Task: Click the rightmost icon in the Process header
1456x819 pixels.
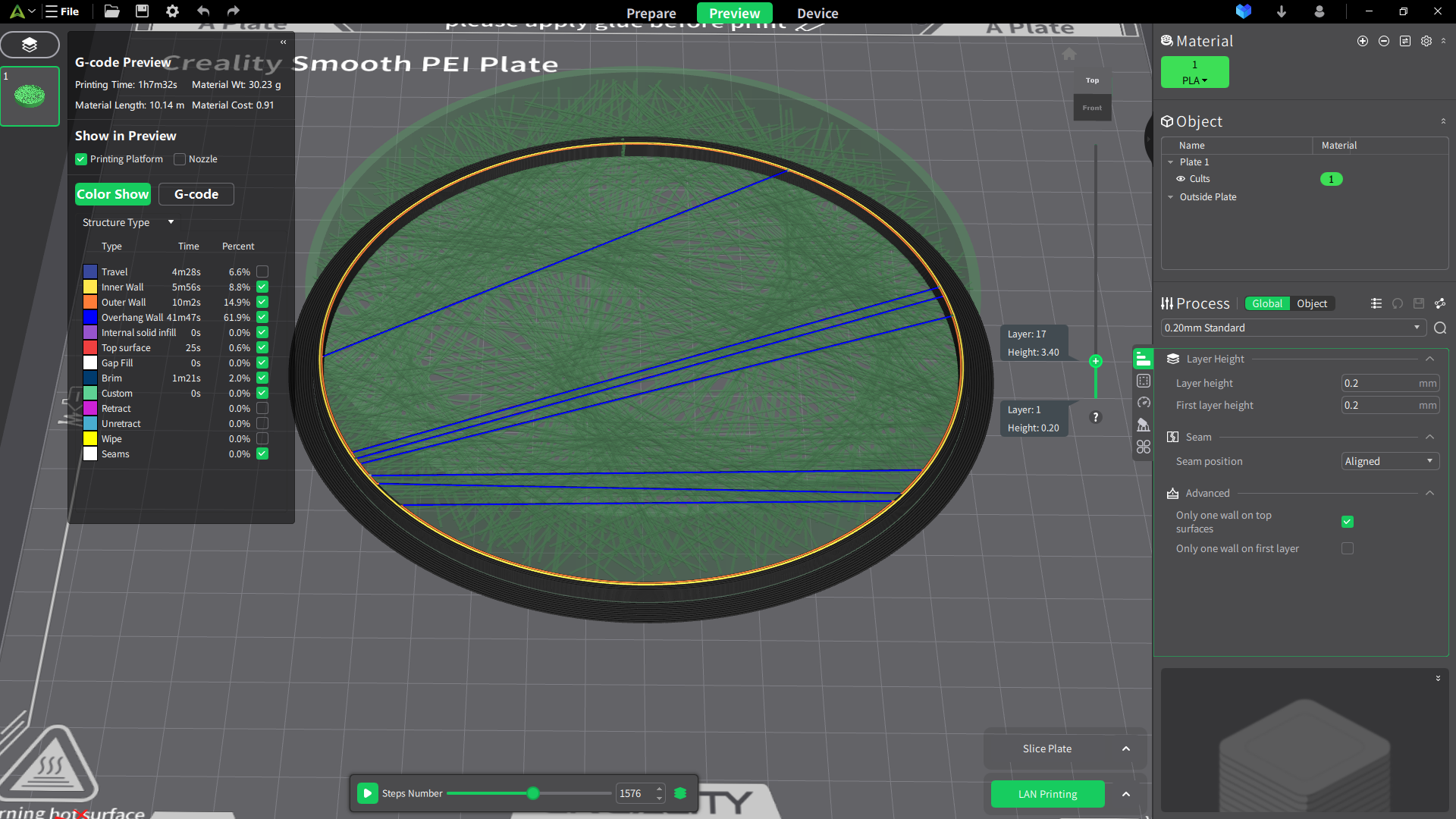Action: [x=1440, y=303]
